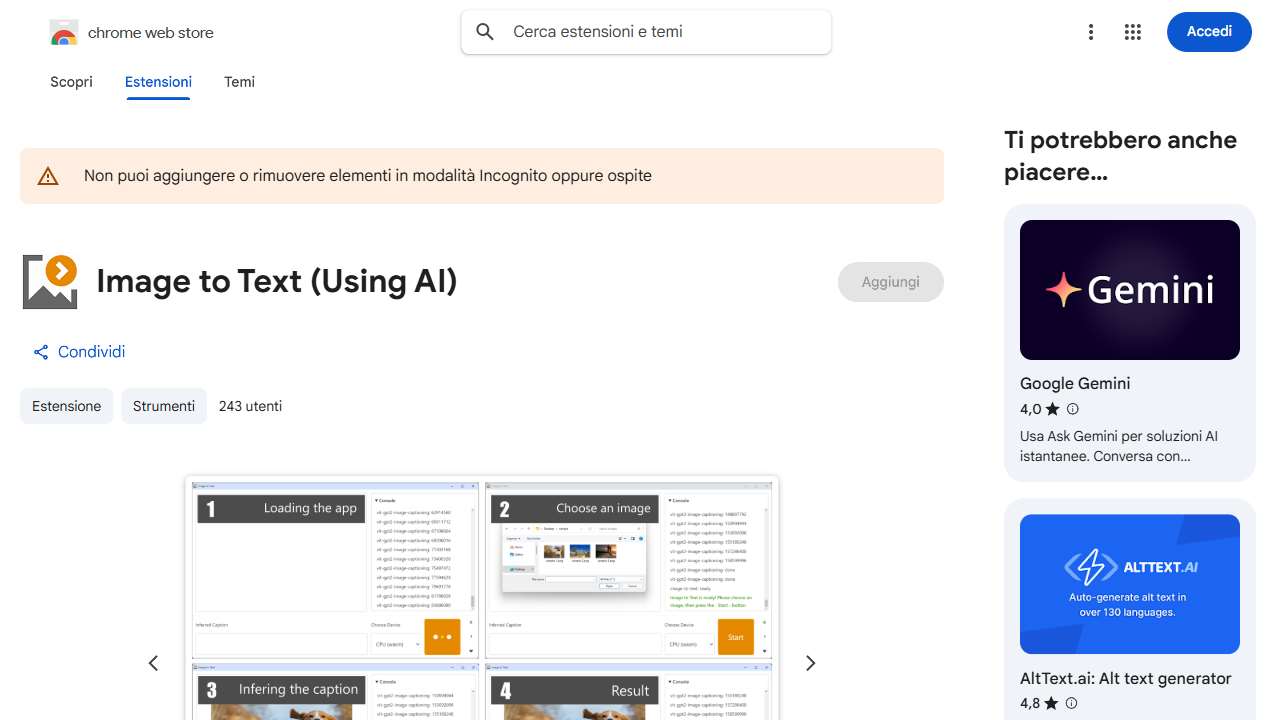The width and height of the screenshot is (1280, 720).
Task: Switch to the Temi tab
Action: pos(239,82)
